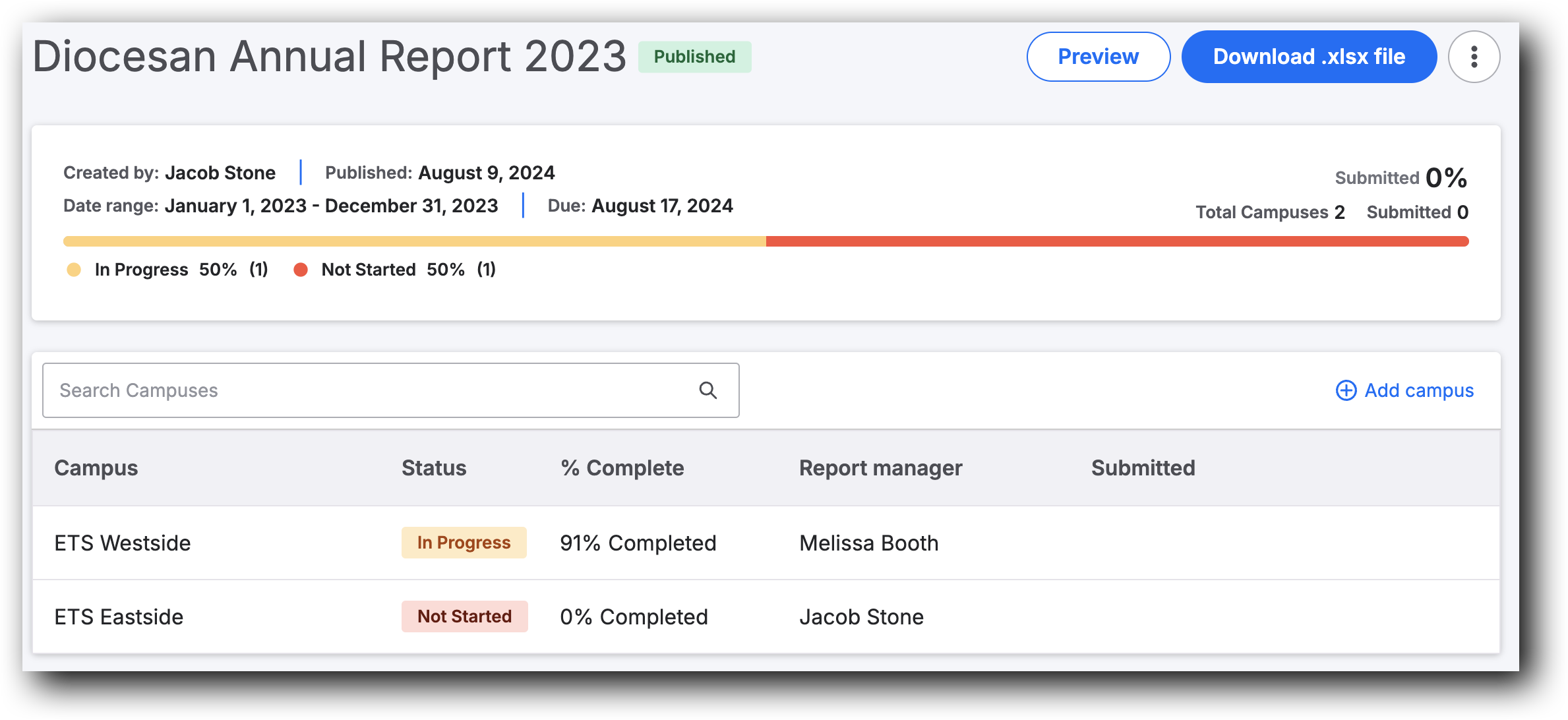Viewport: 1568px width, 720px height.
Task: Click the plus icon next to Add campus
Action: 1345,390
